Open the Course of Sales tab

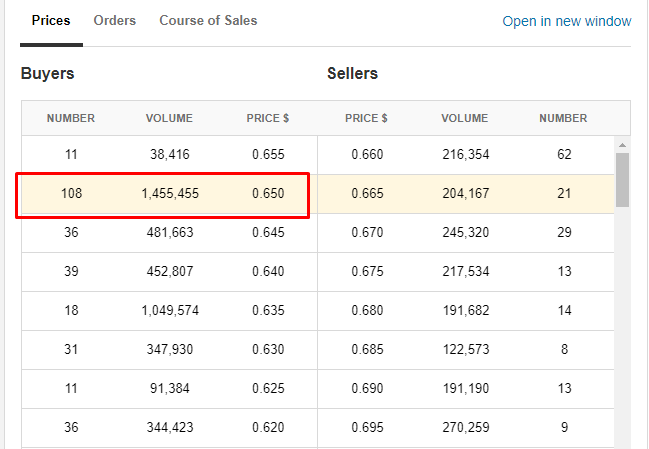pos(208,20)
